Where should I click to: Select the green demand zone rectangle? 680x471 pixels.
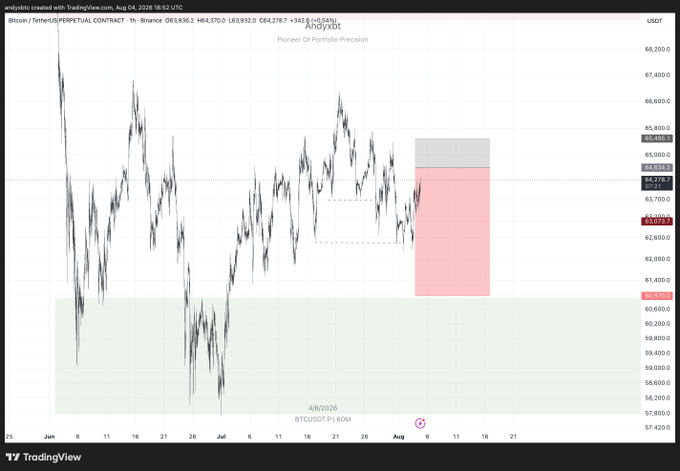click(348, 355)
